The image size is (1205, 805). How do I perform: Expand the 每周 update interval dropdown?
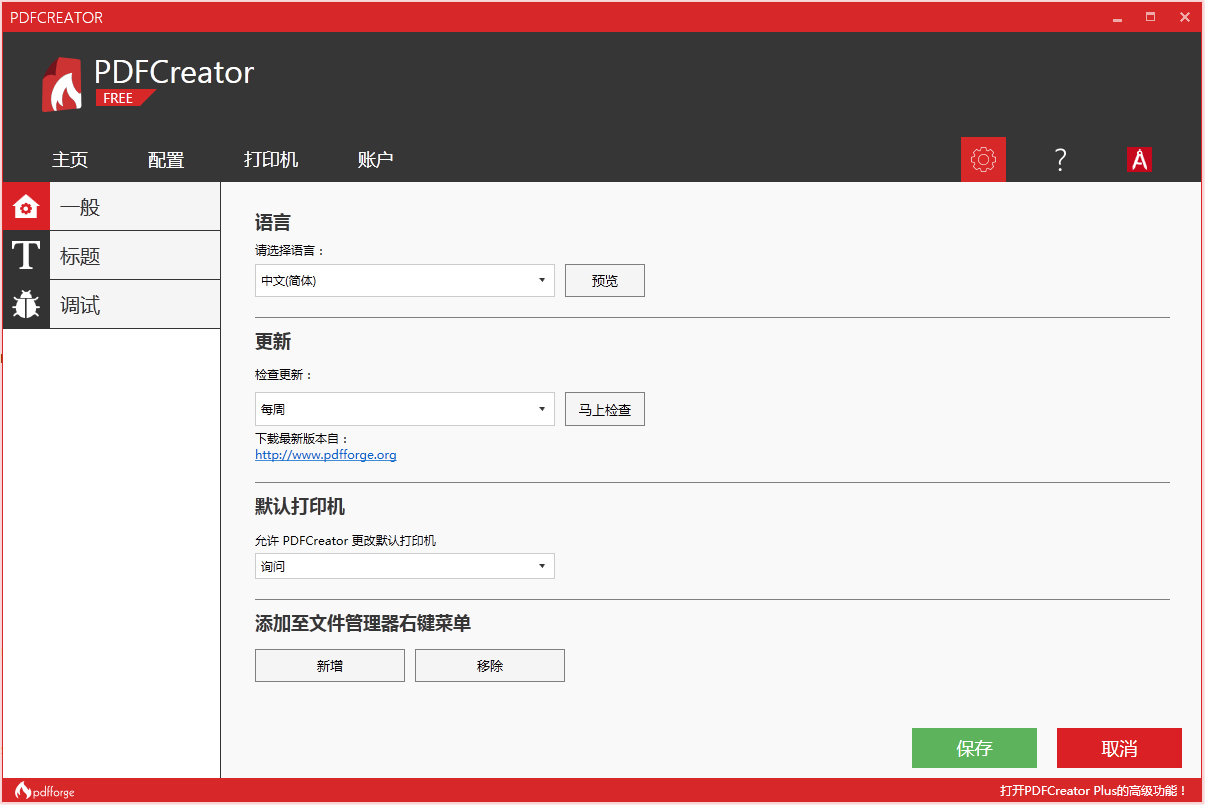click(x=405, y=409)
